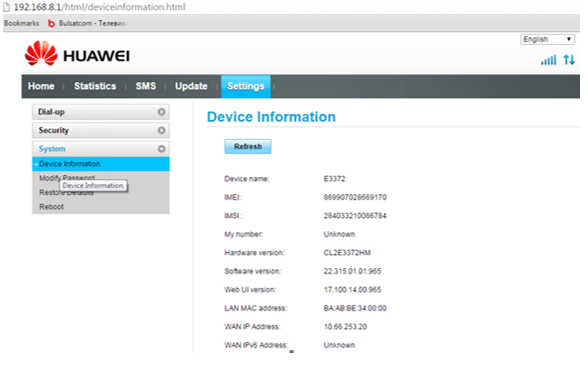
Task: Select the IMSI number value
Action: (x=355, y=216)
